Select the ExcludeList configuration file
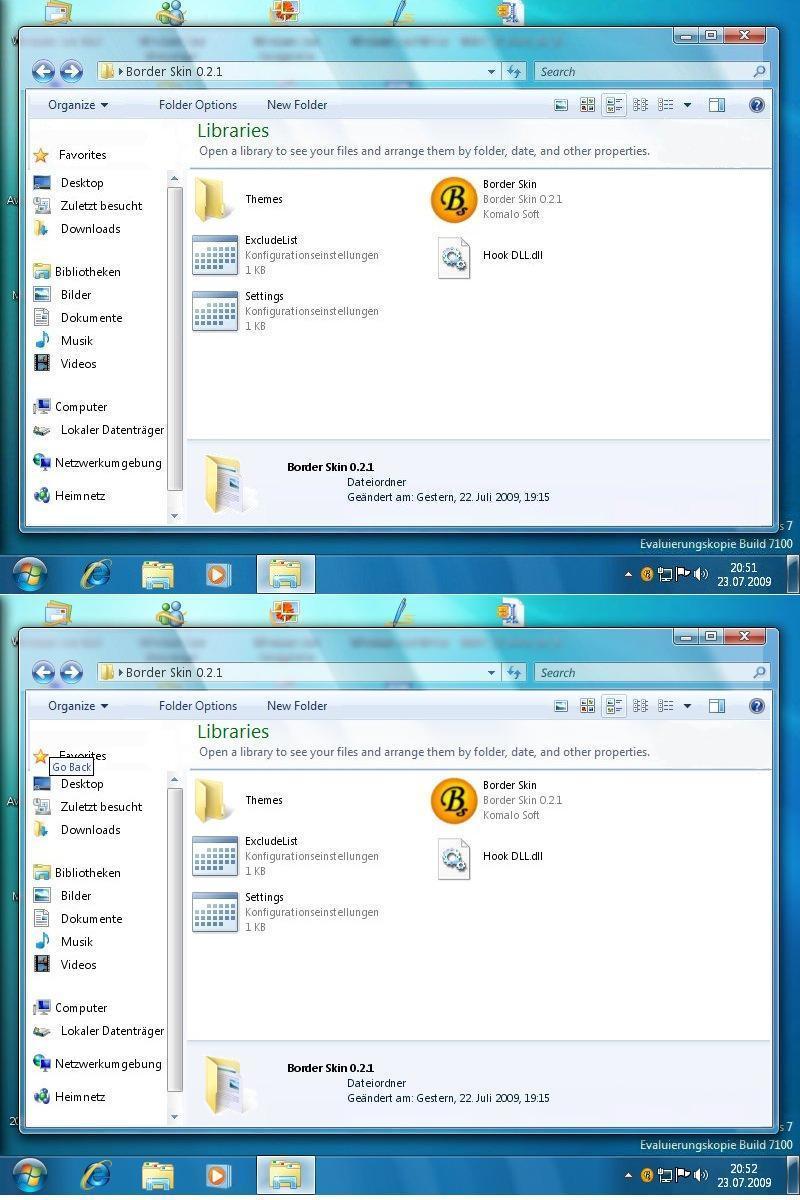 (214, 255)
